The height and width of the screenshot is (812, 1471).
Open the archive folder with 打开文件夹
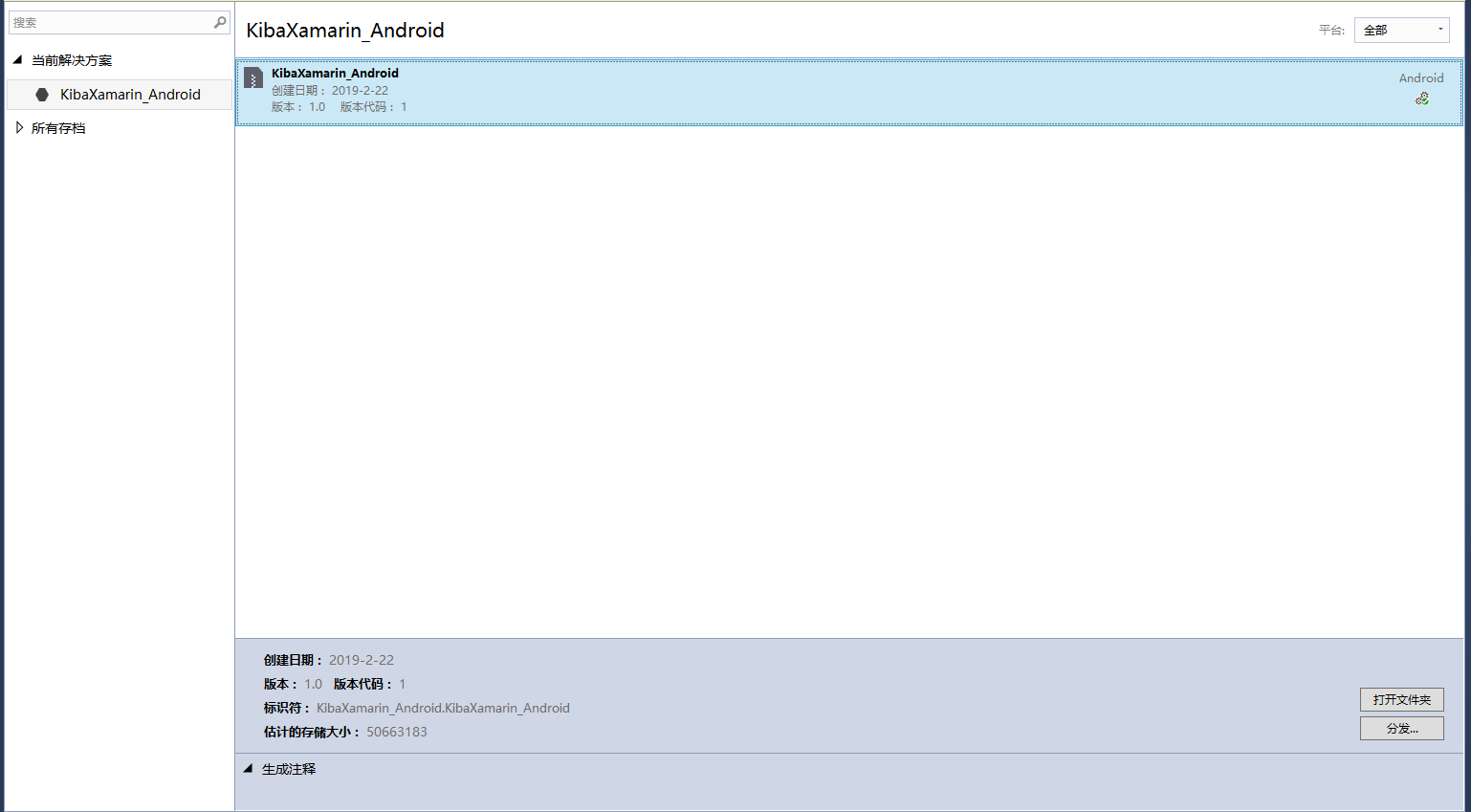(x=1402, y=700)
